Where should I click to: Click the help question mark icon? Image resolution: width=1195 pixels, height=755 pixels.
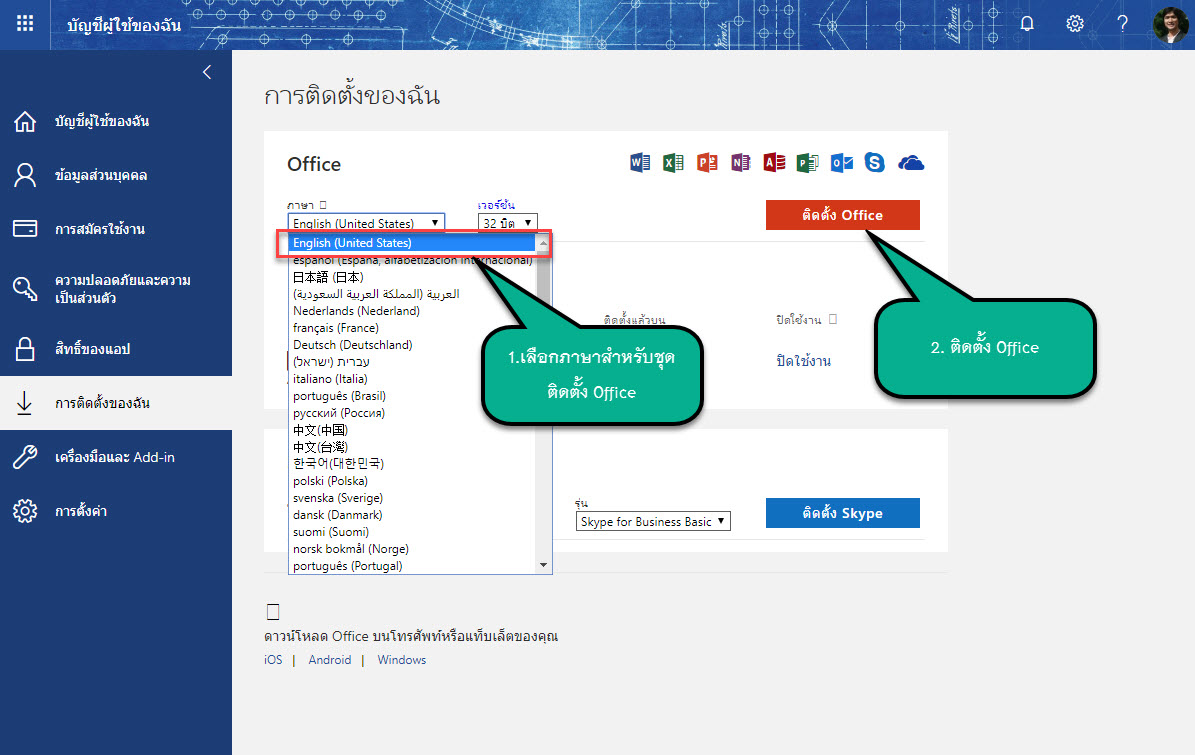pyautogui.click(x=1123, y=24)
